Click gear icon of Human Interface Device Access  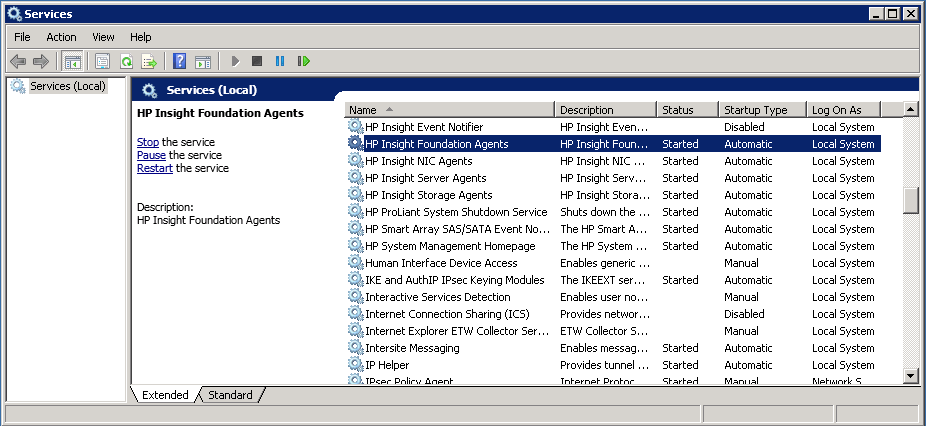tap(355, 263)
